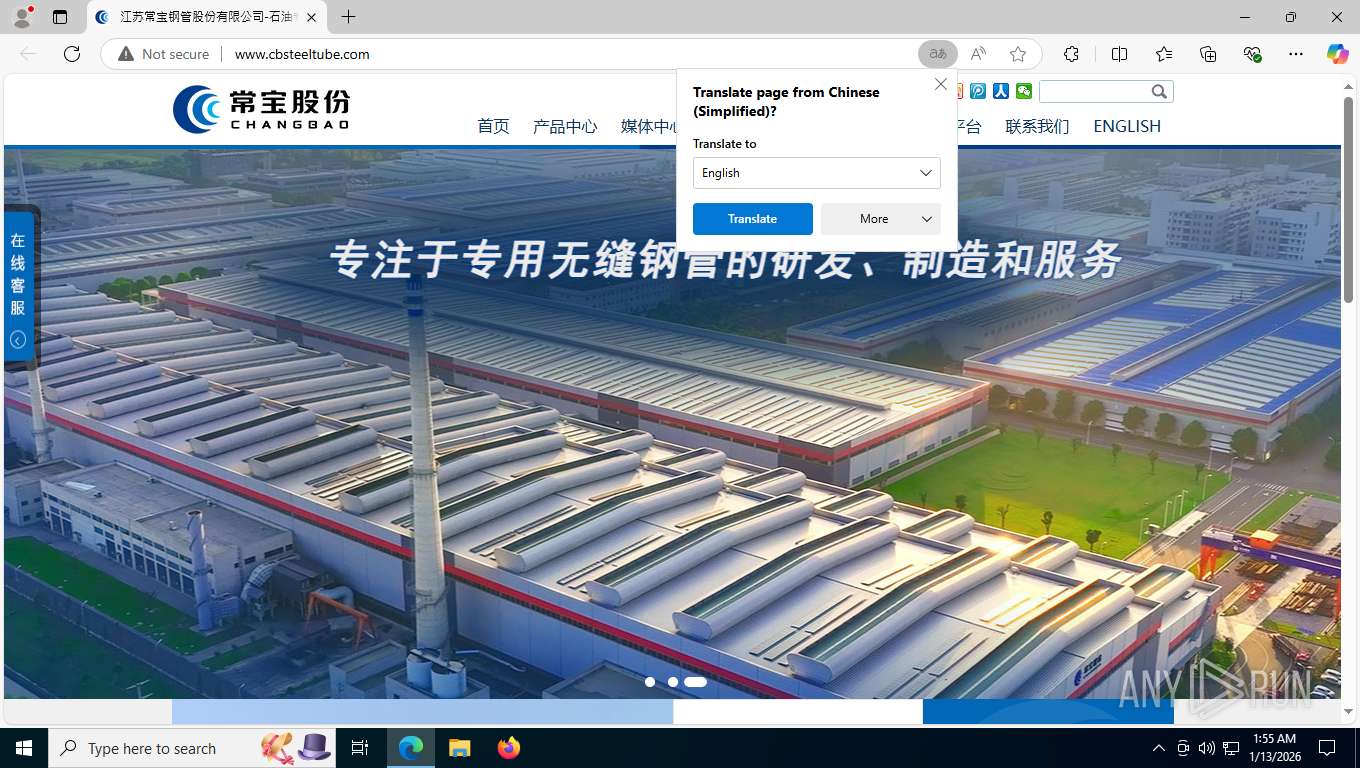This screenshot has height=768, width=1360.
Task: Open Browser essentials heart icon
Action: pyautogui.click(x=1252, y=54)
